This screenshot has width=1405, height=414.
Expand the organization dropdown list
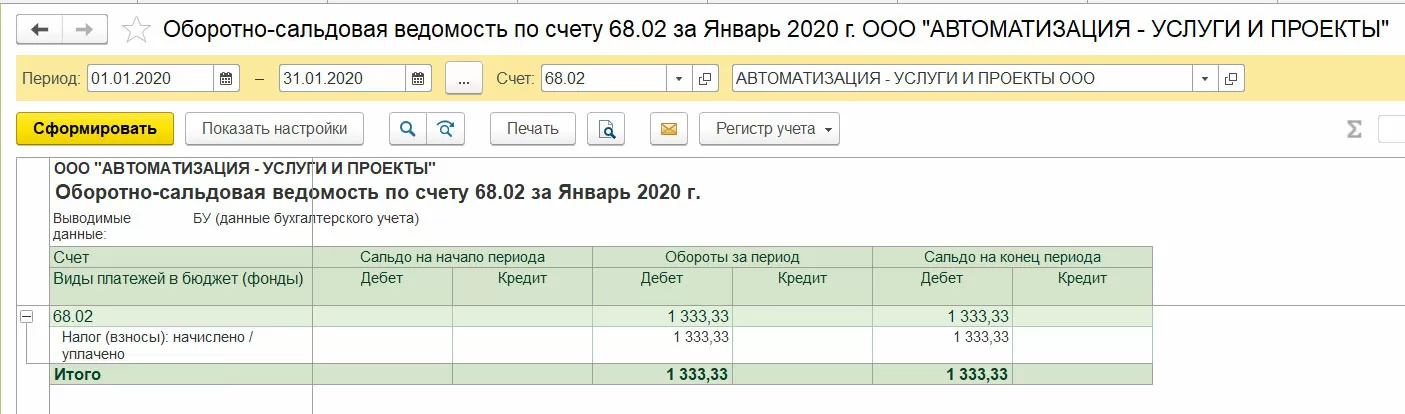1205,78
